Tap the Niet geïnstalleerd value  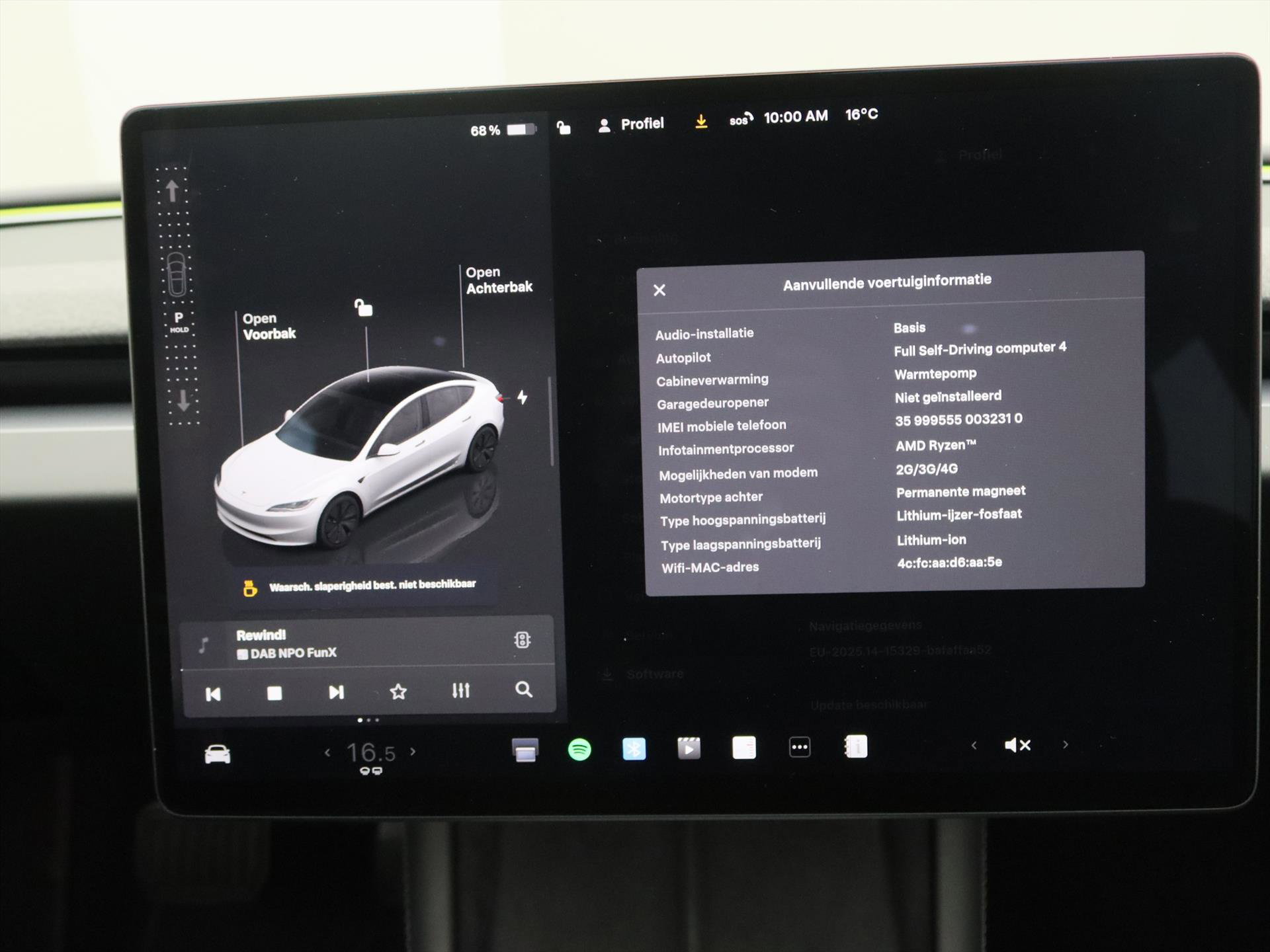[x=948, y=397]
